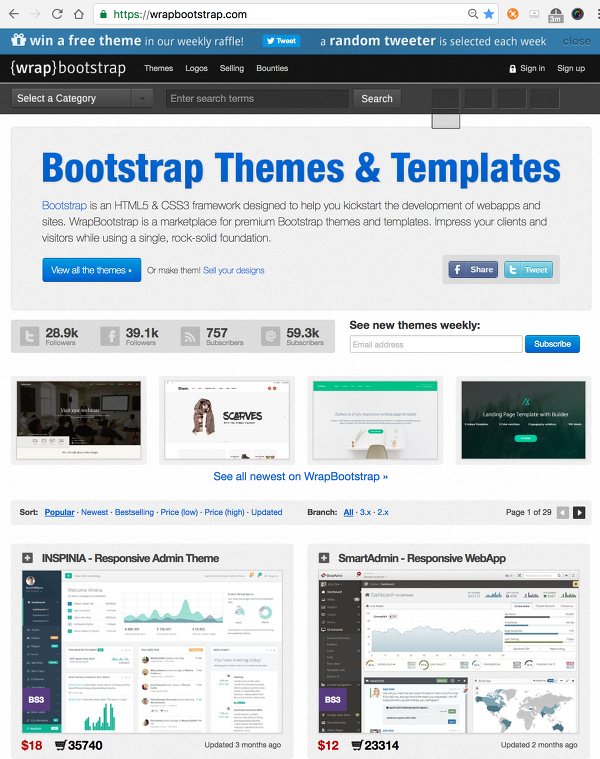Sort themes by Price (low)

click(179, 512)
